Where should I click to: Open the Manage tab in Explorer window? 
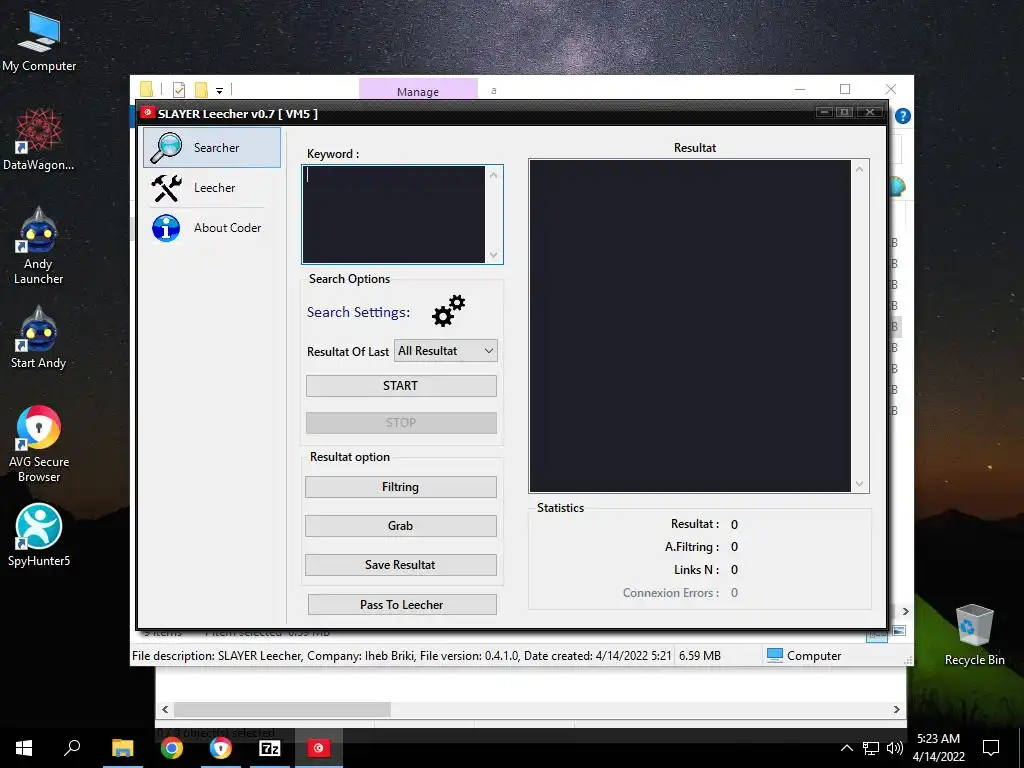[x=418, y=91]
